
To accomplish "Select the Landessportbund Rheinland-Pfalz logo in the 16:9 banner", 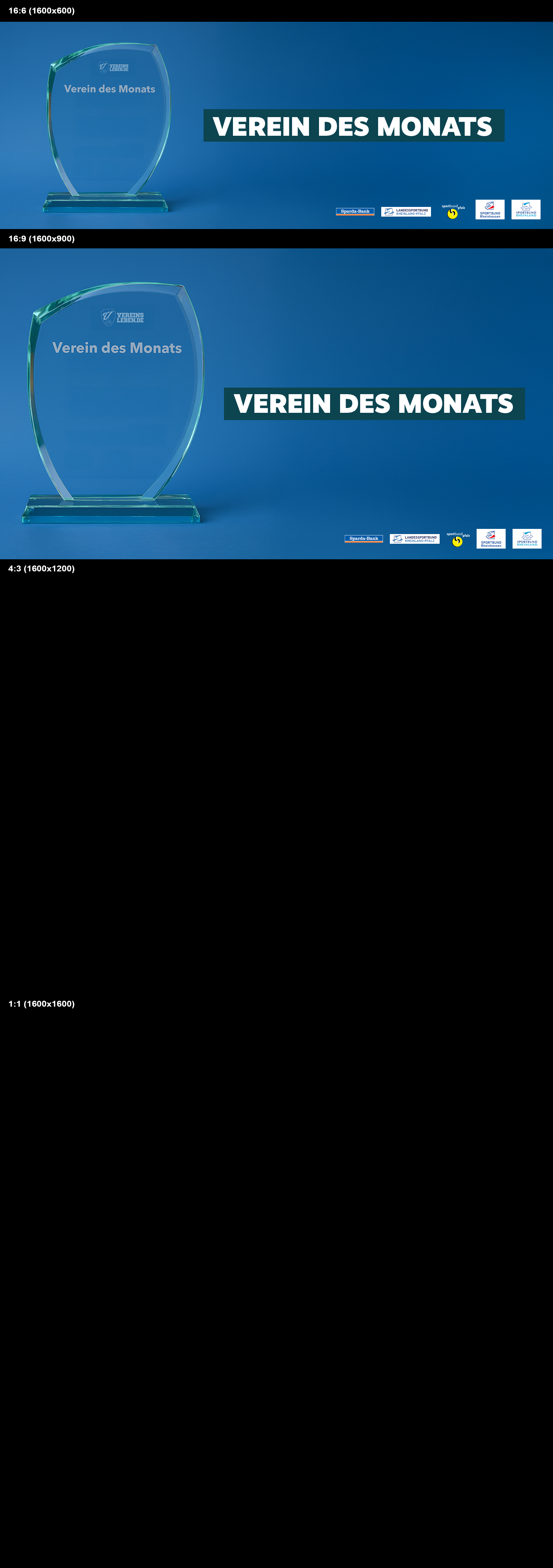I will pyautogui.click(x=414, y=539).
